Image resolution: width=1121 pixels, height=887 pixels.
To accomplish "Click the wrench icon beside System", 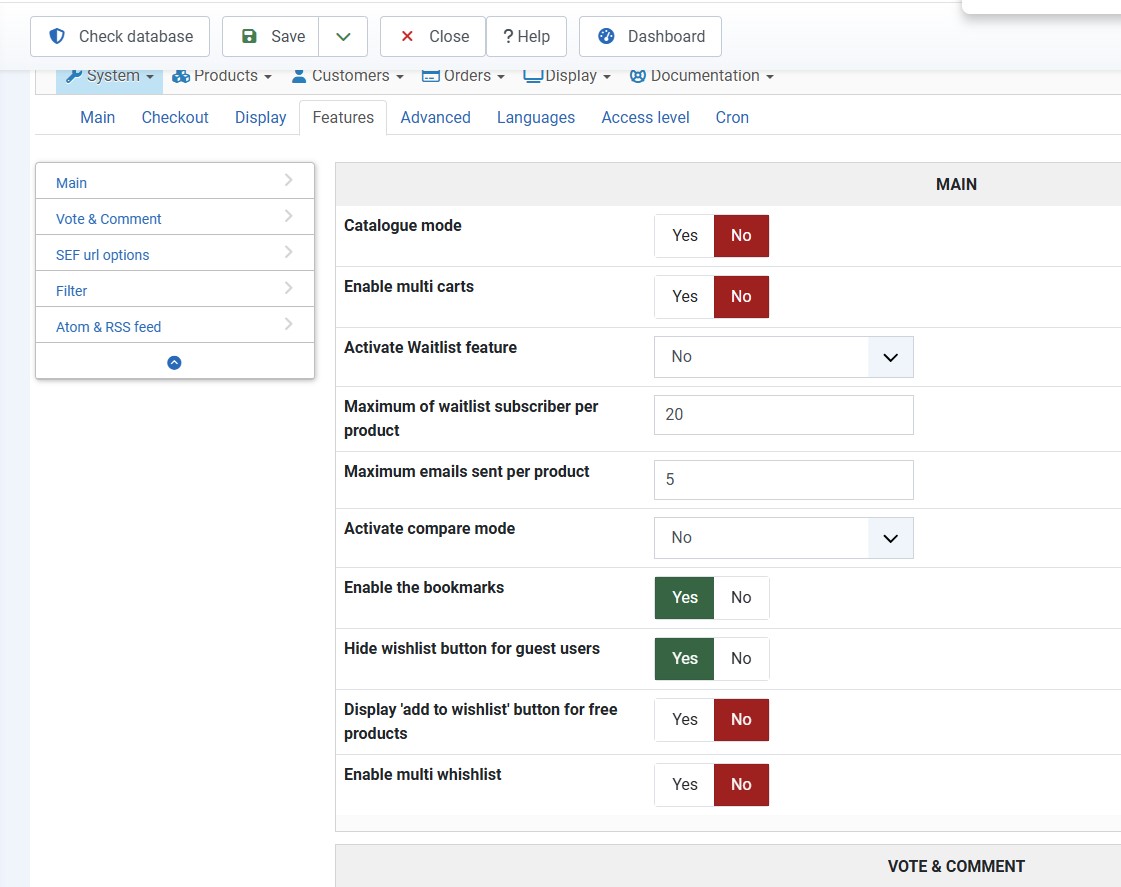I will (x=74, y=76).
